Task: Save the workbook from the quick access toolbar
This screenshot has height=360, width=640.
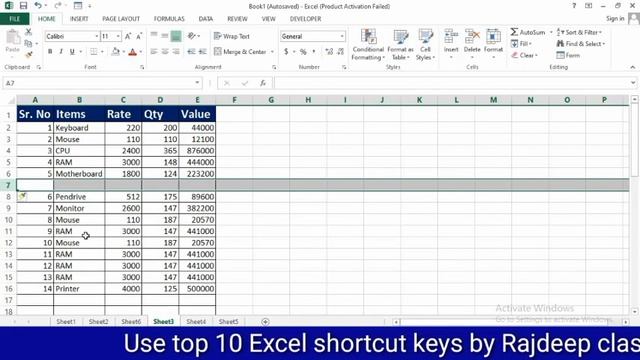Action: (x=23, y=6)
